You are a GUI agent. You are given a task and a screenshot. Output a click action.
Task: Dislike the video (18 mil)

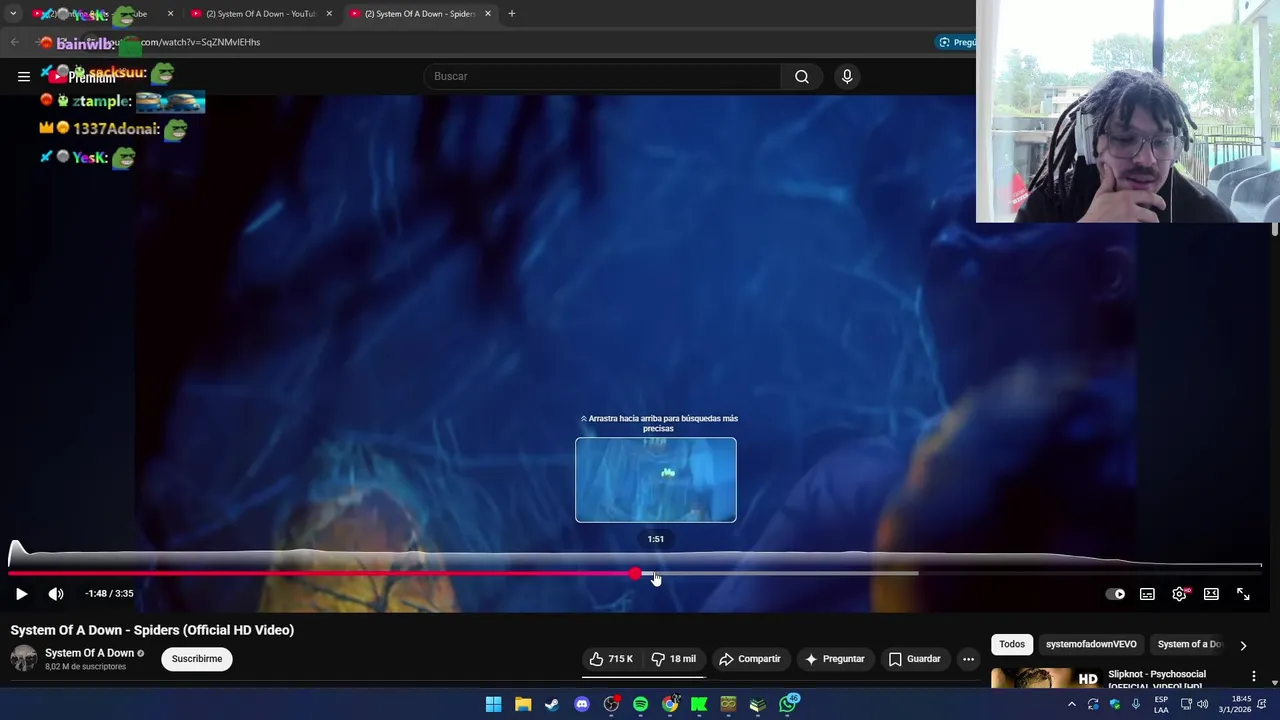[x=674, y=659]
